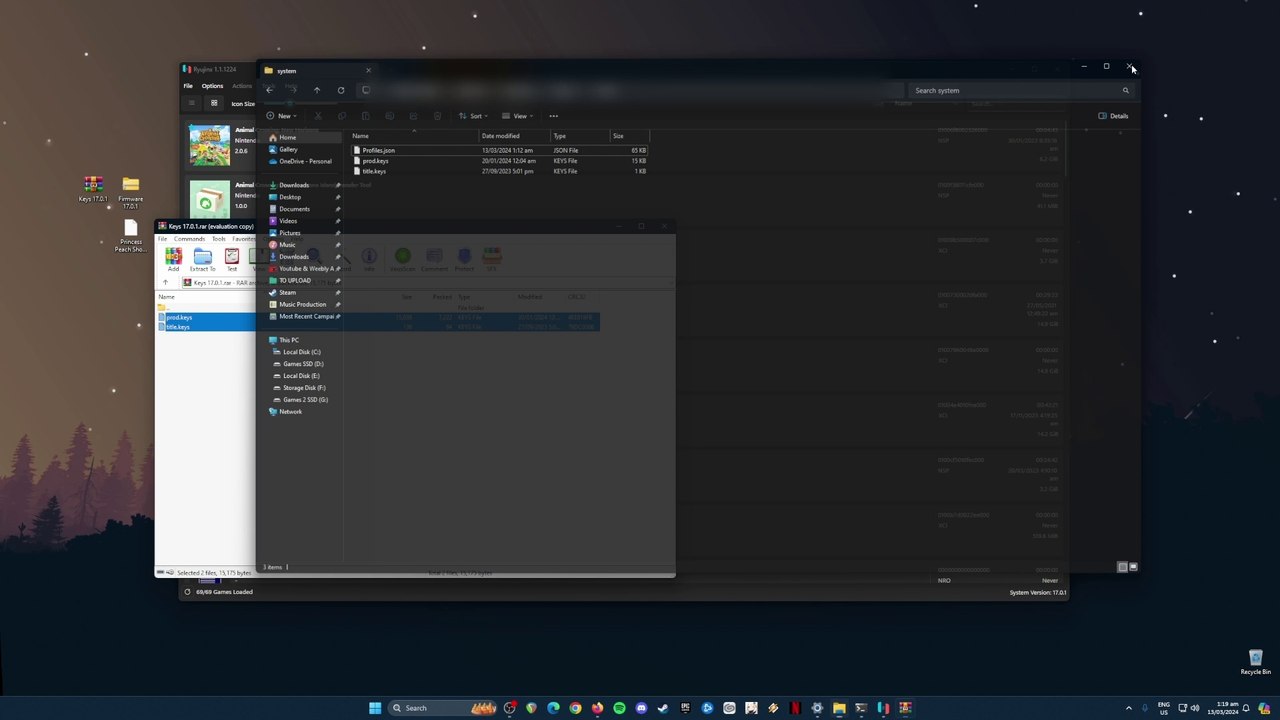Viewport: 1280px width, 720px height.
Task: Open the See more options ellipsis in Explorer
Action: tap(553, 116)
